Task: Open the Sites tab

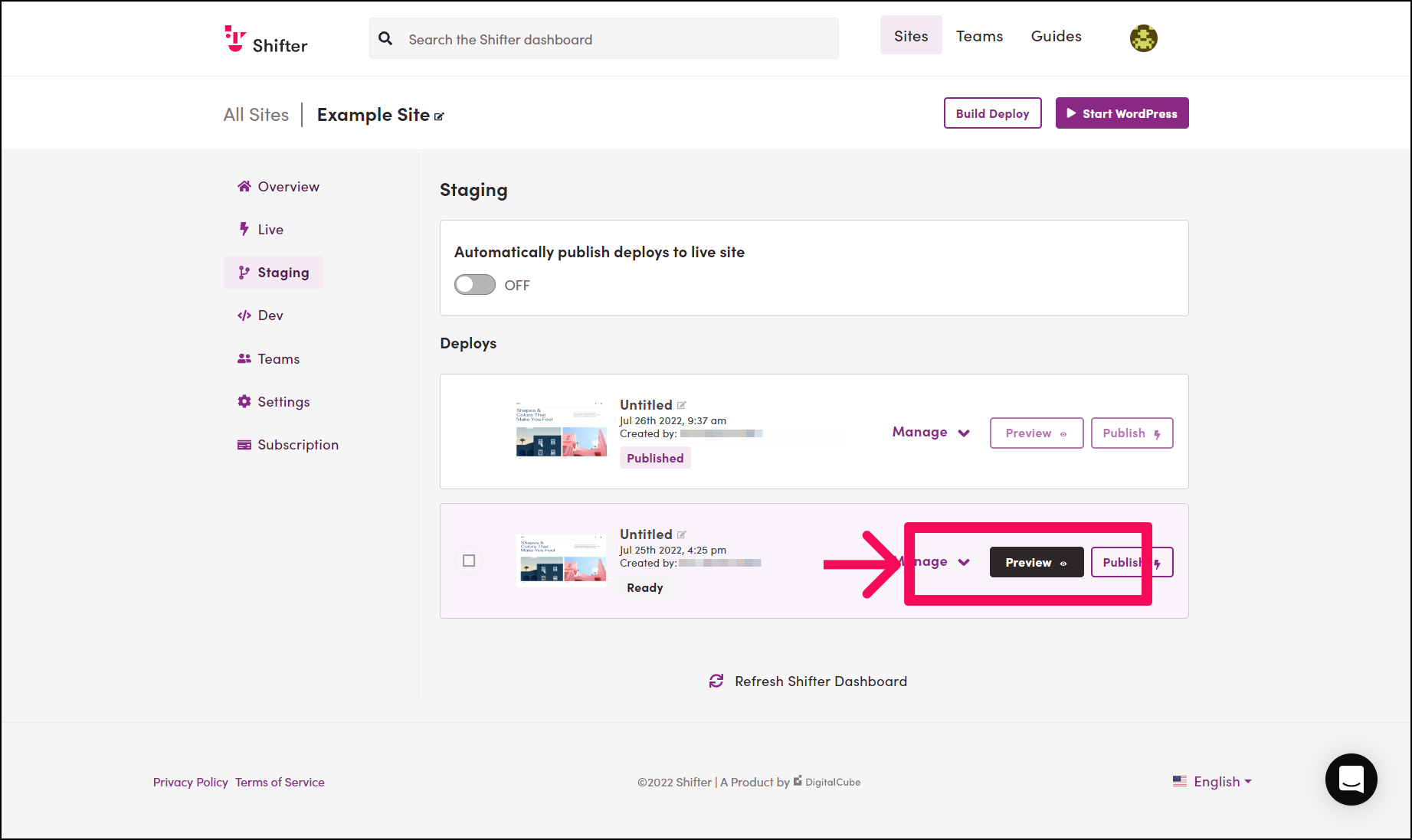Action: click(911, 36)
